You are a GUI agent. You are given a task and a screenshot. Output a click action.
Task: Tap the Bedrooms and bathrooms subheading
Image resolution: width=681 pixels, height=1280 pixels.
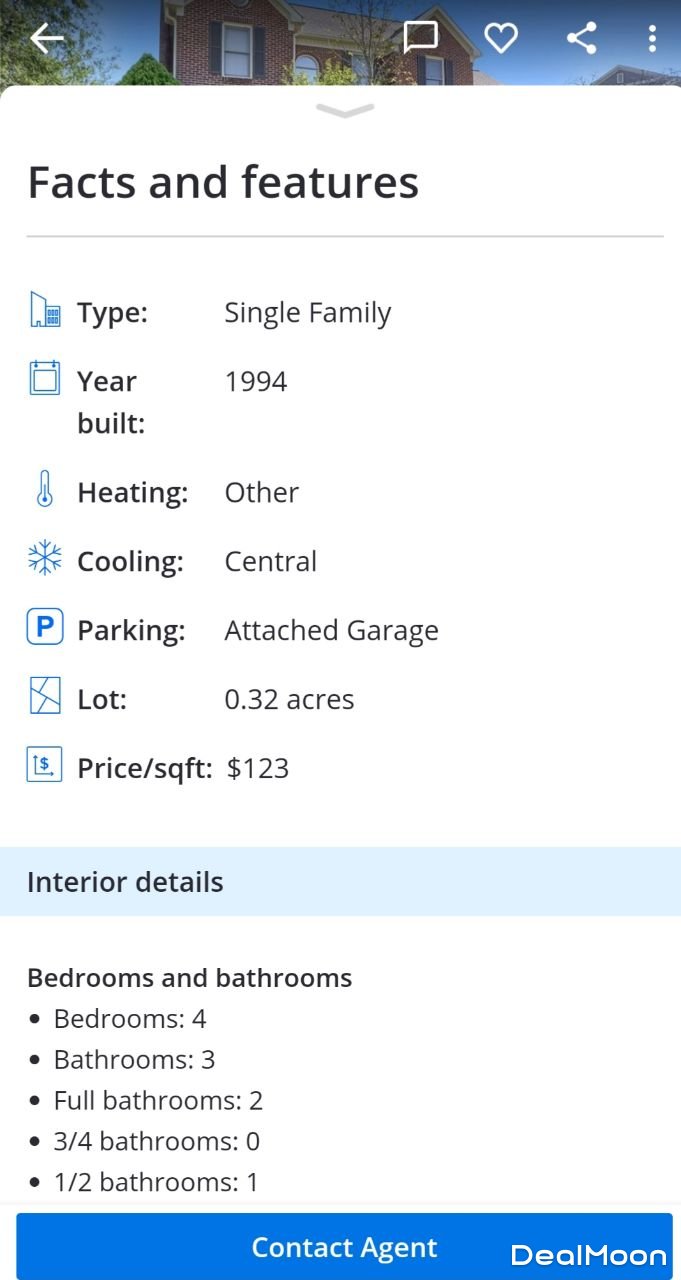point(190,978)
